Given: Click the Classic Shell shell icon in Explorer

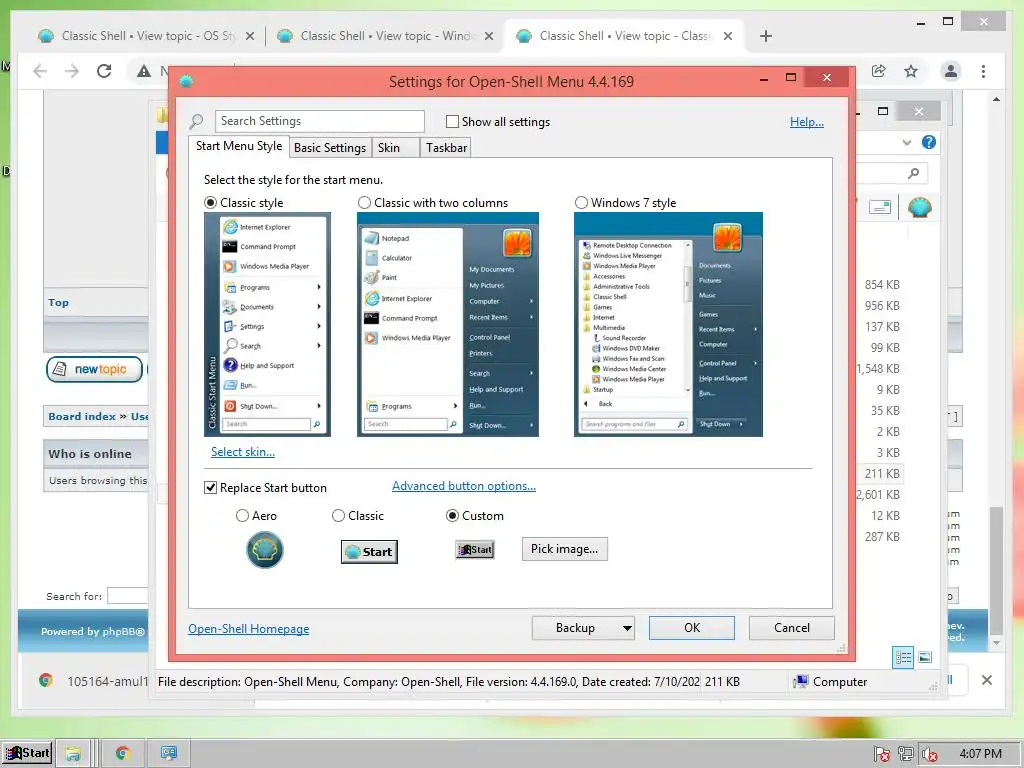Looking at the screenshot, I should pyautogui.click(x=920, y=208).
